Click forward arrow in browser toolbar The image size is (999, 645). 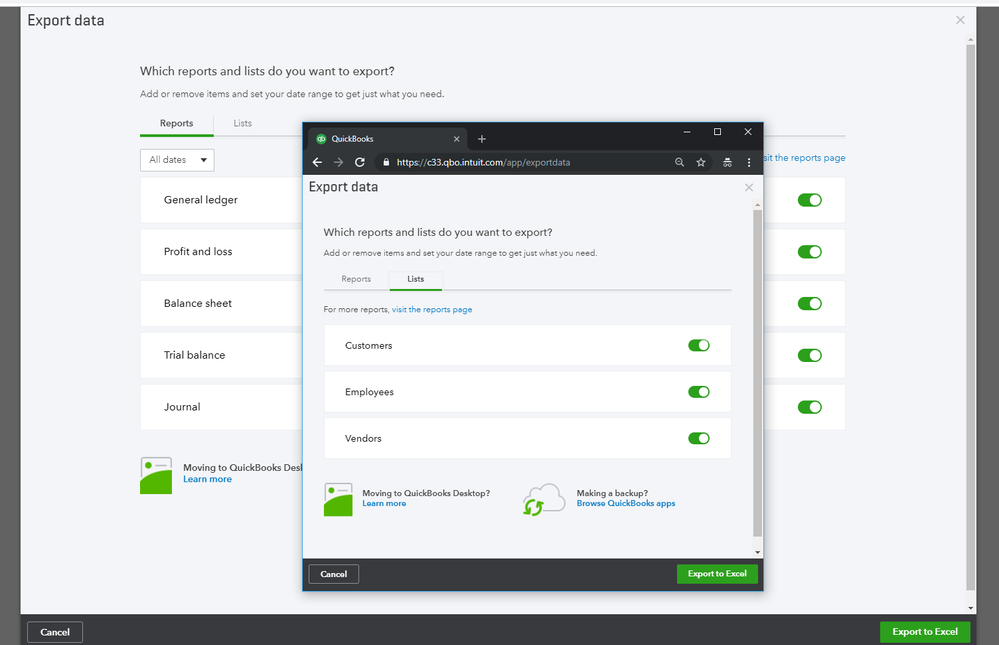[338, 163]
